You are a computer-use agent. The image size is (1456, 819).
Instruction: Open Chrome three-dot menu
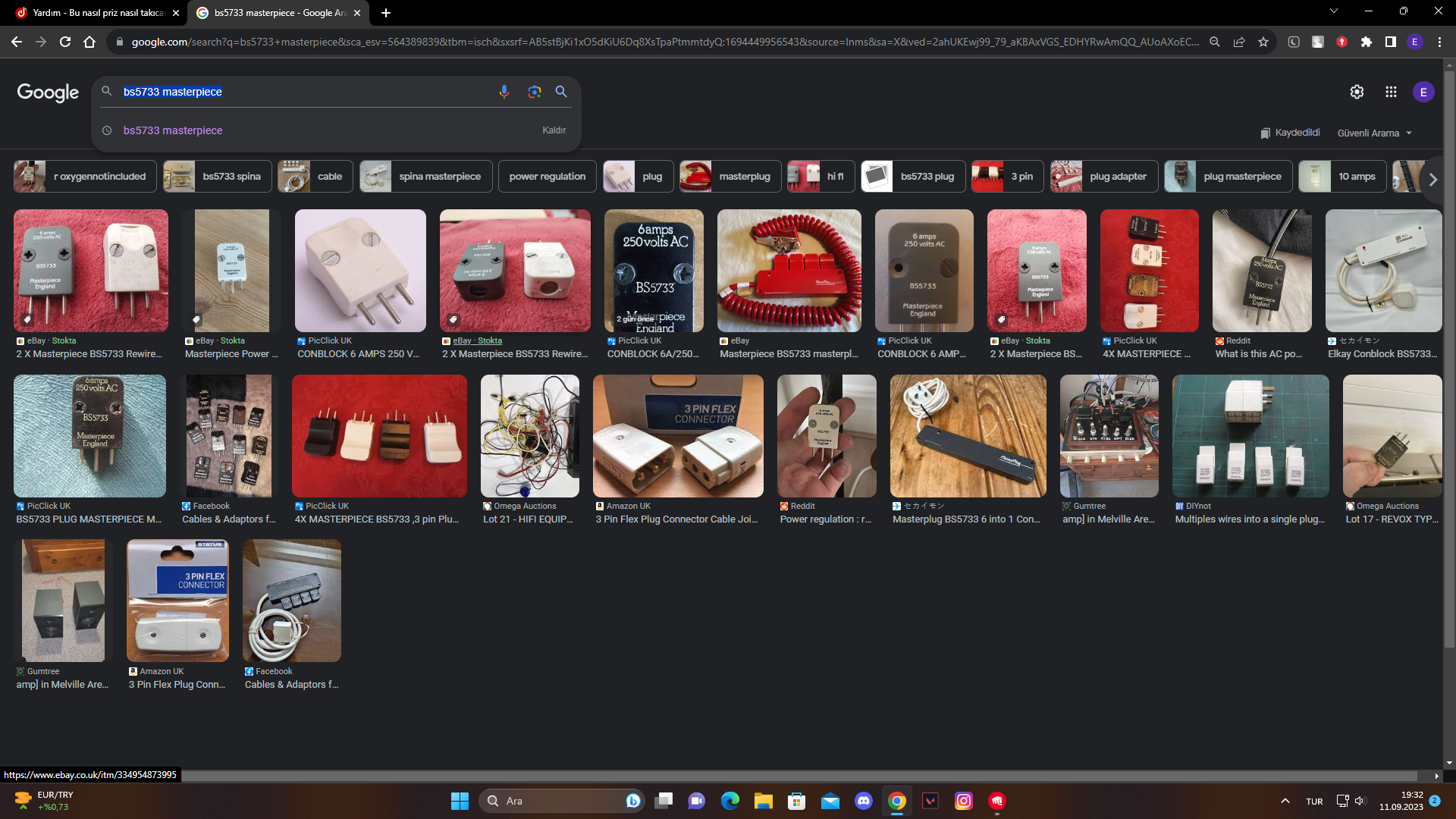click(1439, 42)
